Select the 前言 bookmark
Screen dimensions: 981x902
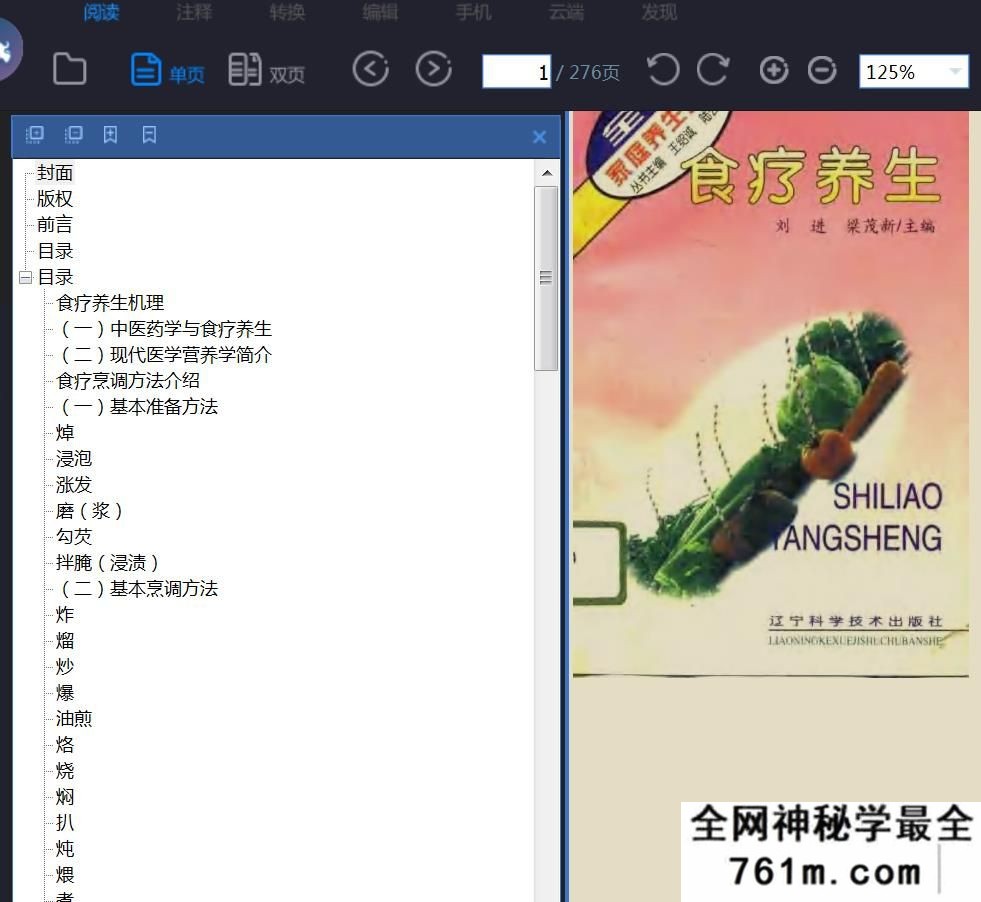point(55,225)
